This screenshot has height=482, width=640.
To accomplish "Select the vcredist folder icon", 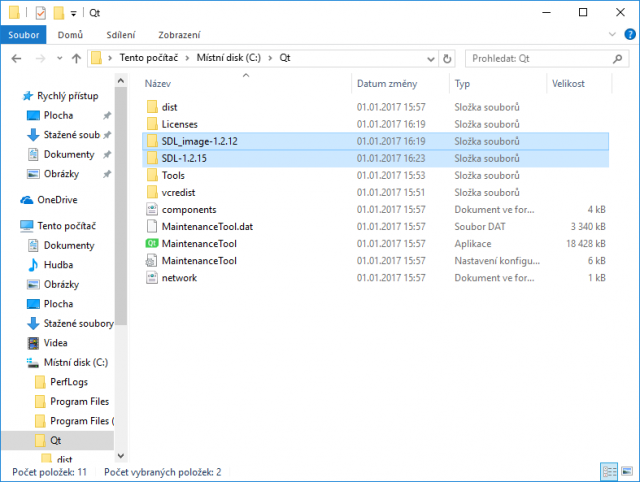I will (152, 192).
